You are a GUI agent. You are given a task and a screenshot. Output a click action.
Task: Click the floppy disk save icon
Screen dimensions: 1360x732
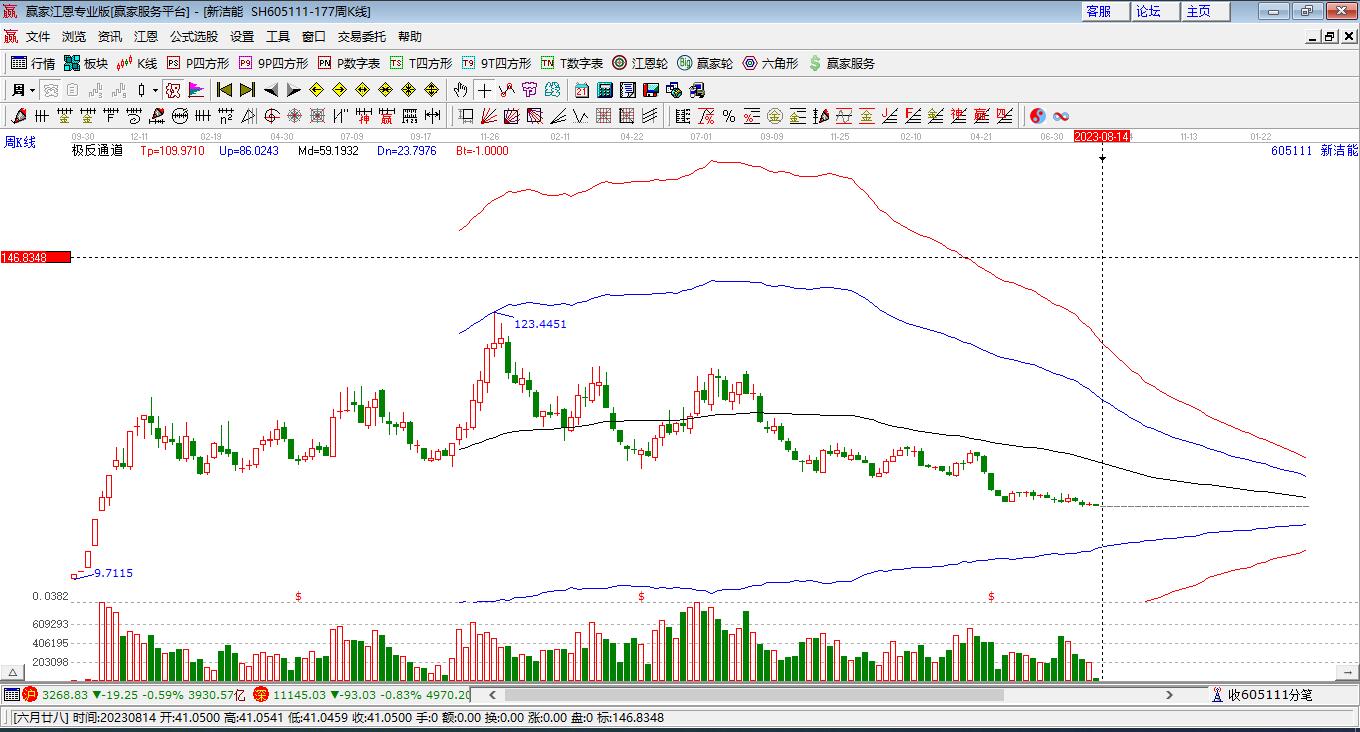coord(651,90)
